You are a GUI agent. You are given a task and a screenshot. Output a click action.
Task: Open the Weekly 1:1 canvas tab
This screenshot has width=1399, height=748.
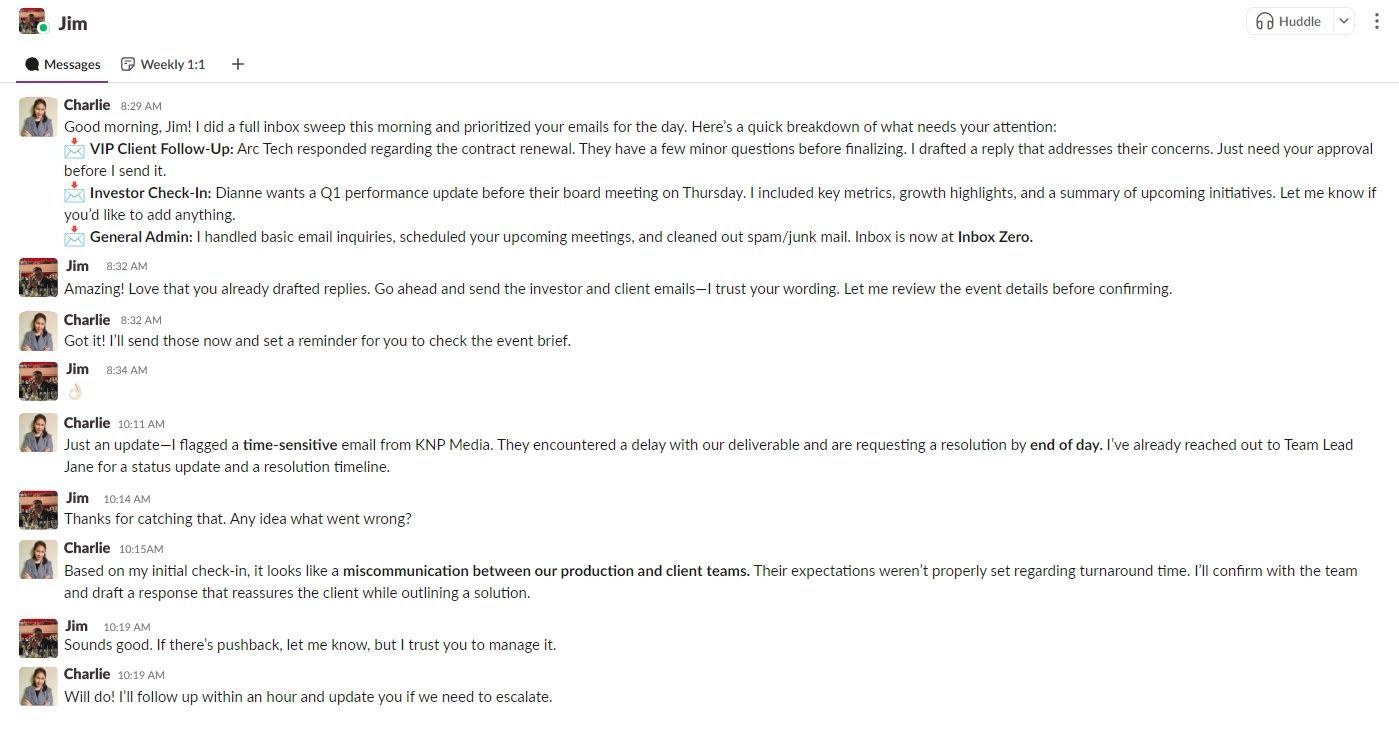tap(163, 64)
